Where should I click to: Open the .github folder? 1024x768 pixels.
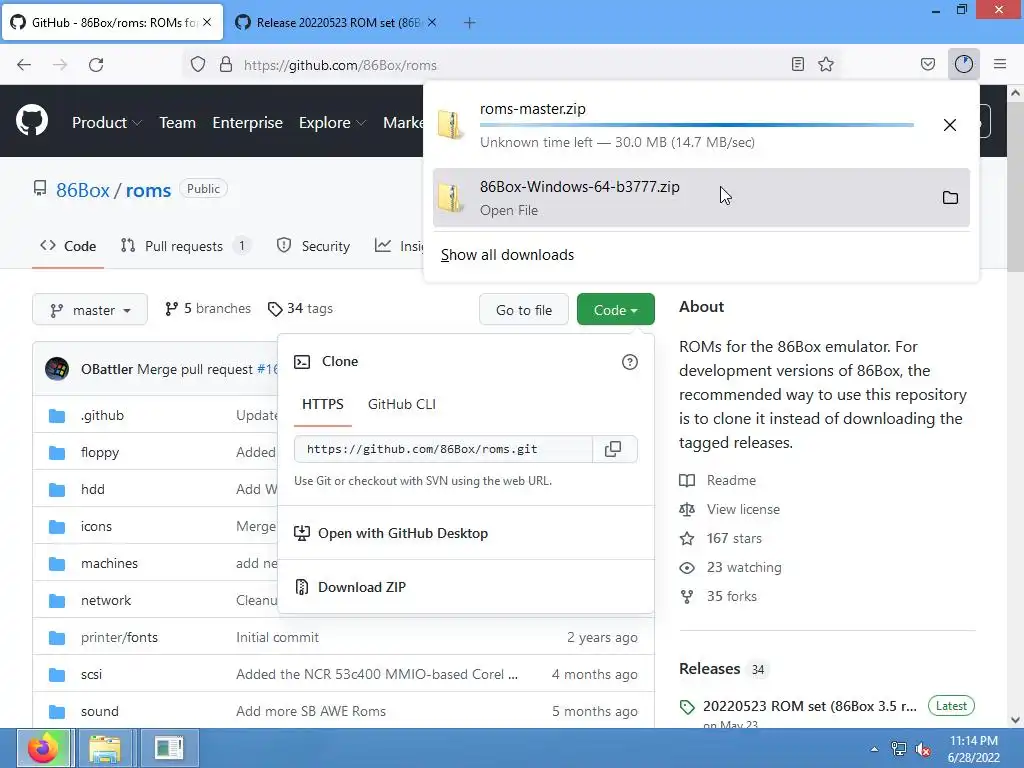pyautogui.click(x=103, y=415)
